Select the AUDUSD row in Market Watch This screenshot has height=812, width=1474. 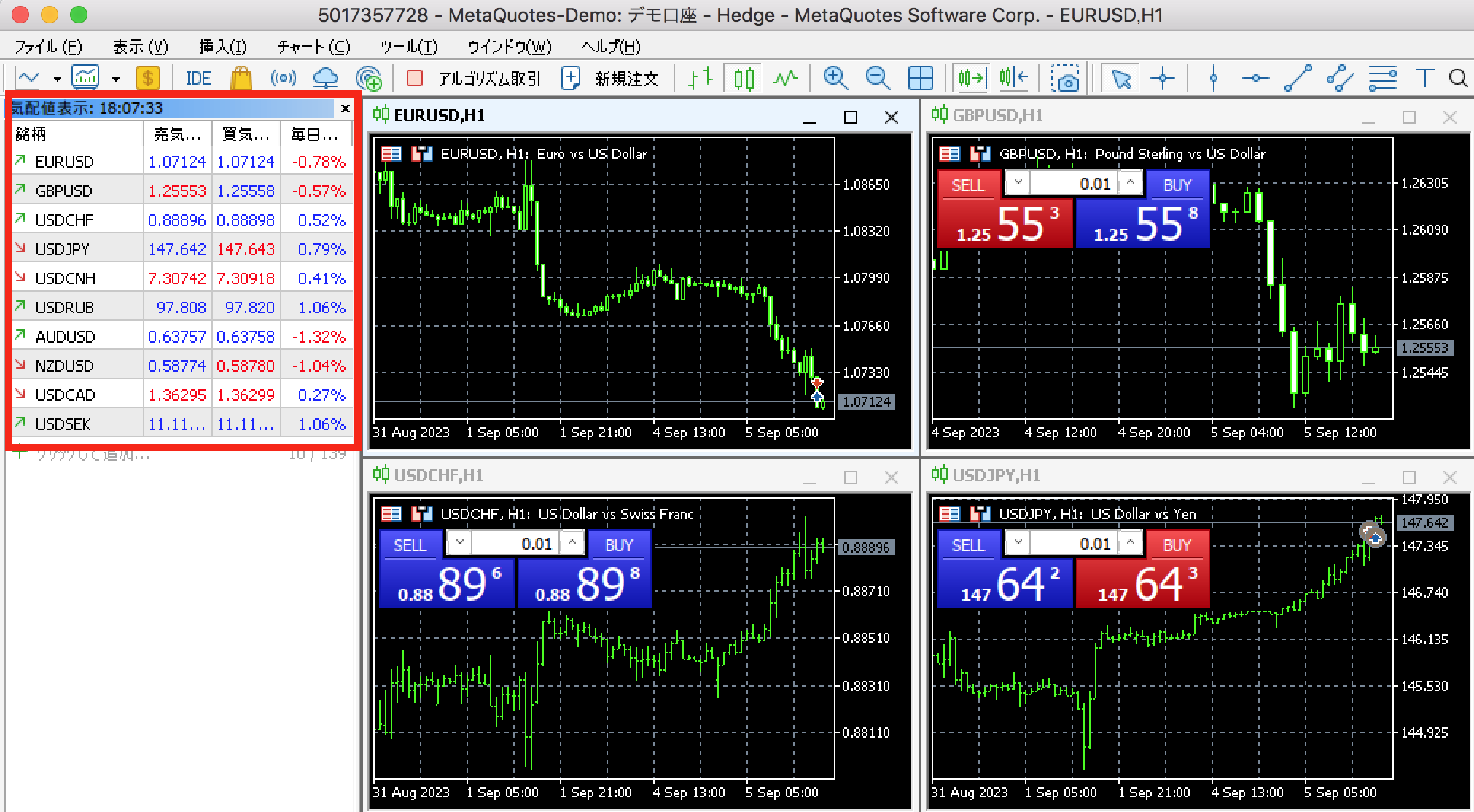click(x=182, y=336)
